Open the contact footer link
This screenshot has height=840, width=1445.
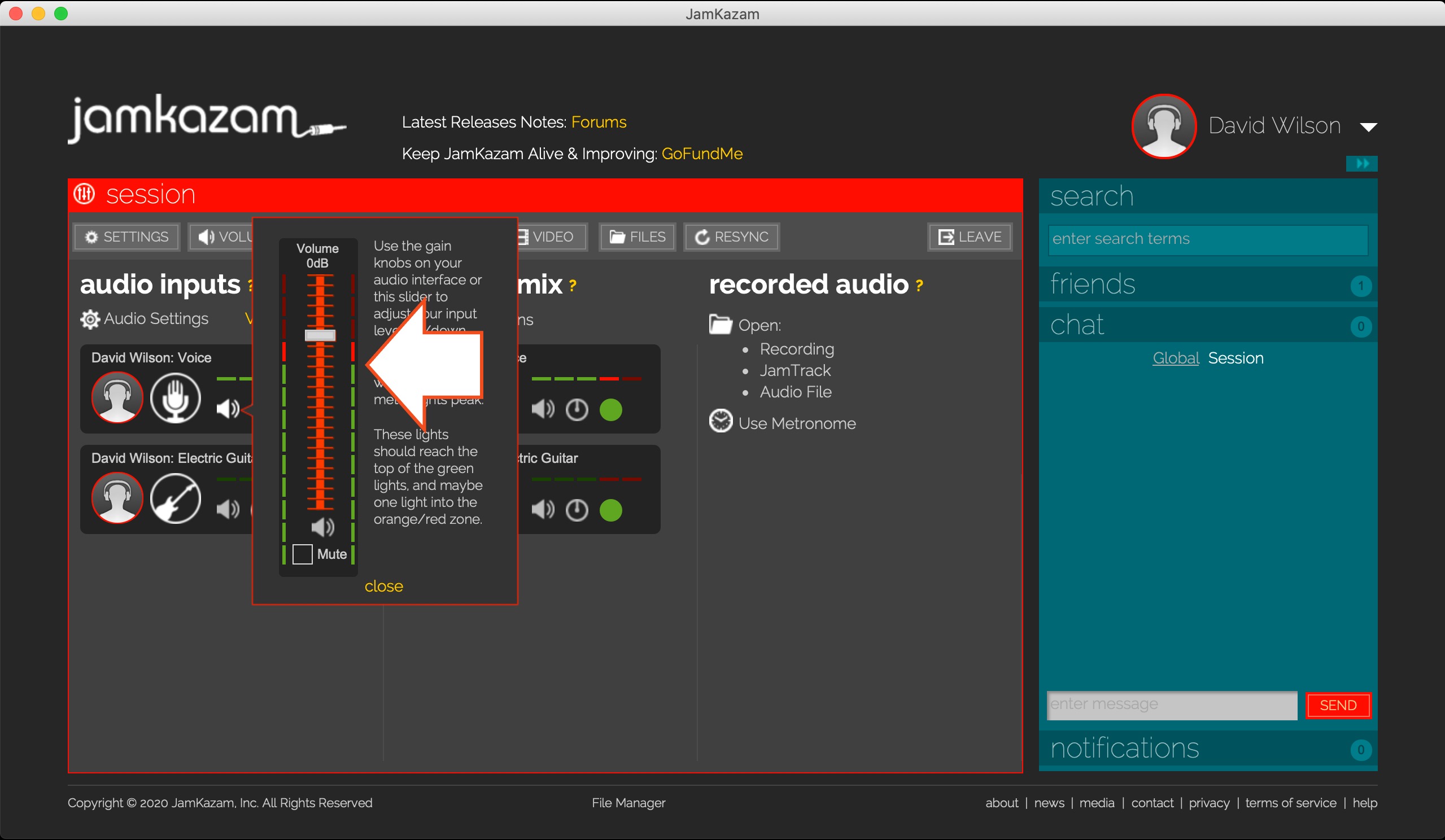coord(1152,803)
